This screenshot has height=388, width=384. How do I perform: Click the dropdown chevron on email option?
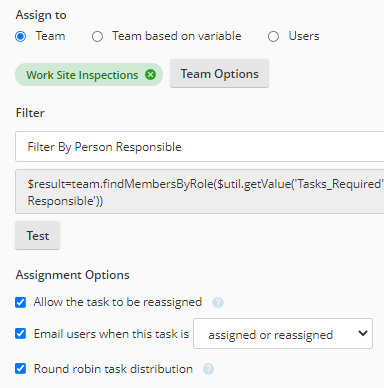tap(363, 333)
